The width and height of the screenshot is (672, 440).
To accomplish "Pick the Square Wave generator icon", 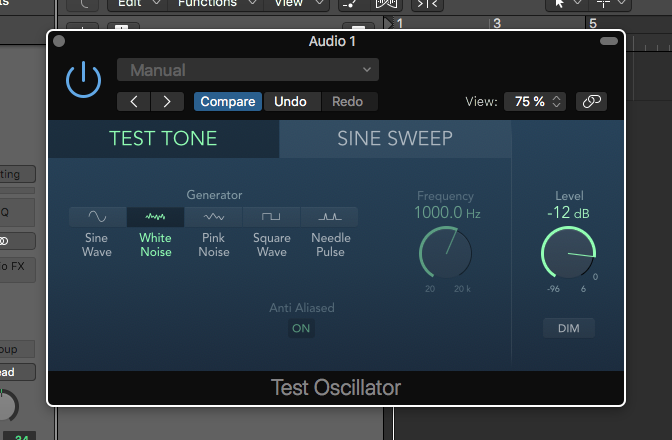I will click(x=272, y=217).
